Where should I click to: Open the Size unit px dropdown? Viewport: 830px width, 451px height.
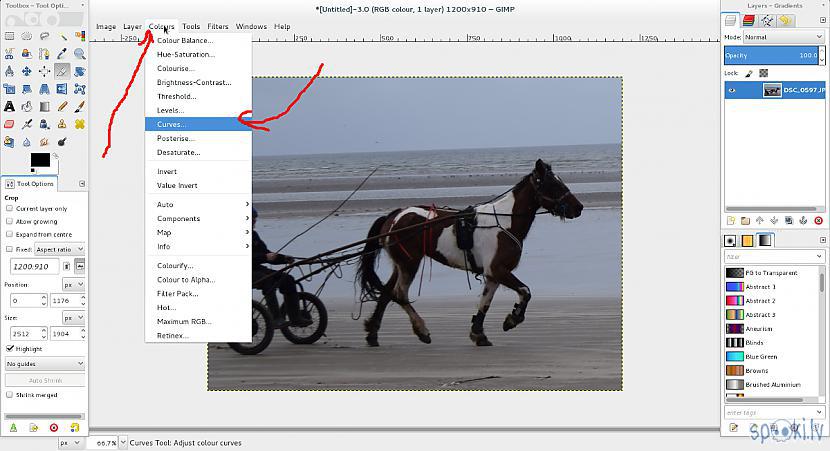pos(74,318)
